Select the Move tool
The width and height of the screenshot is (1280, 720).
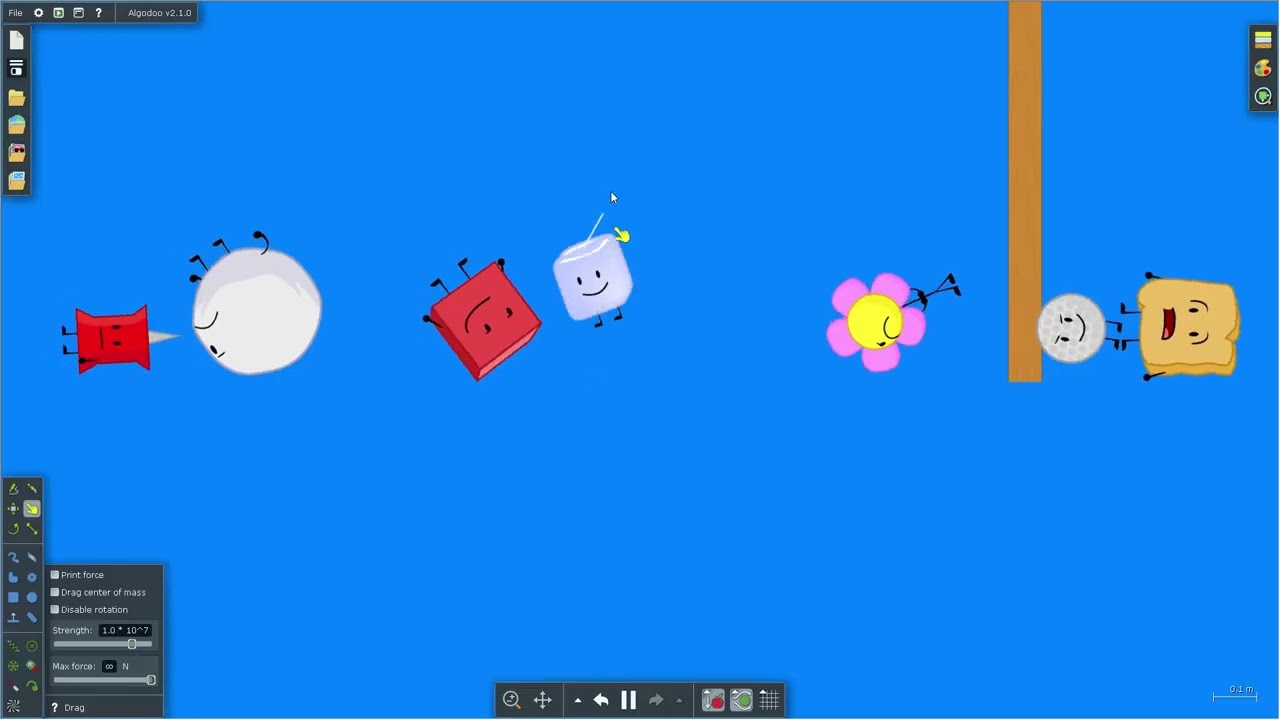pos(13,508)
